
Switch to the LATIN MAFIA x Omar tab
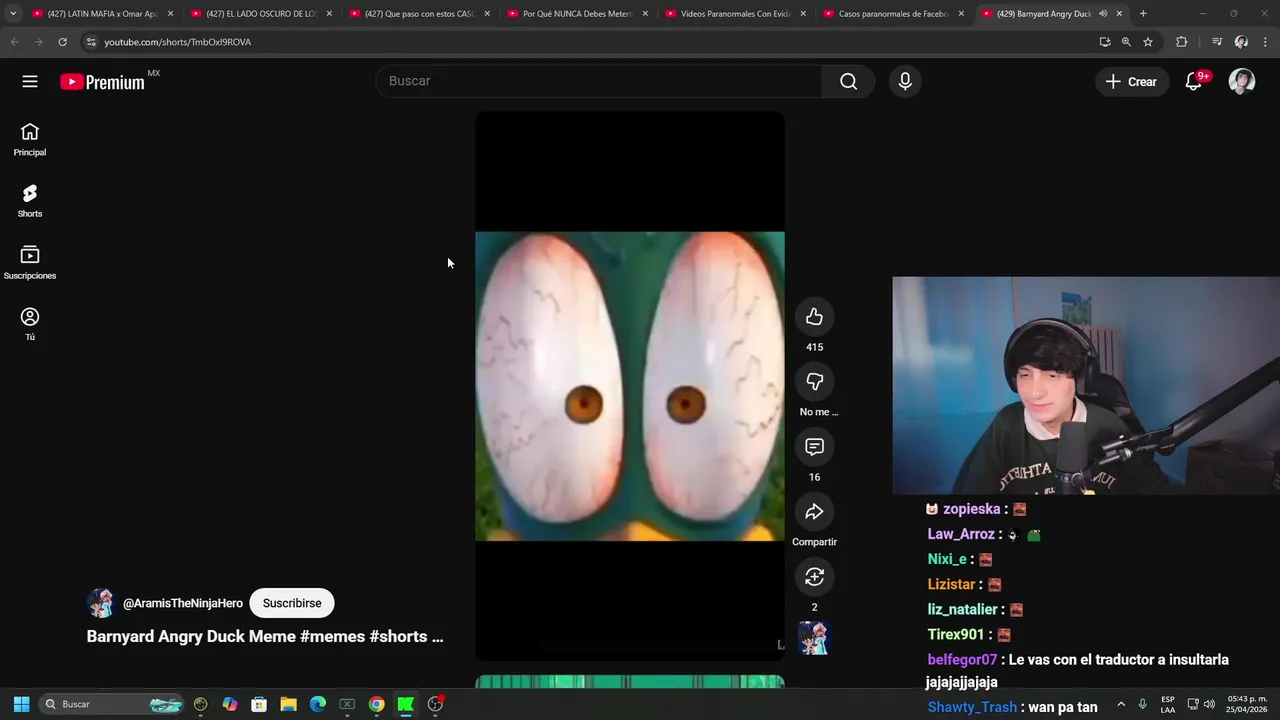[x=102, y=14]
